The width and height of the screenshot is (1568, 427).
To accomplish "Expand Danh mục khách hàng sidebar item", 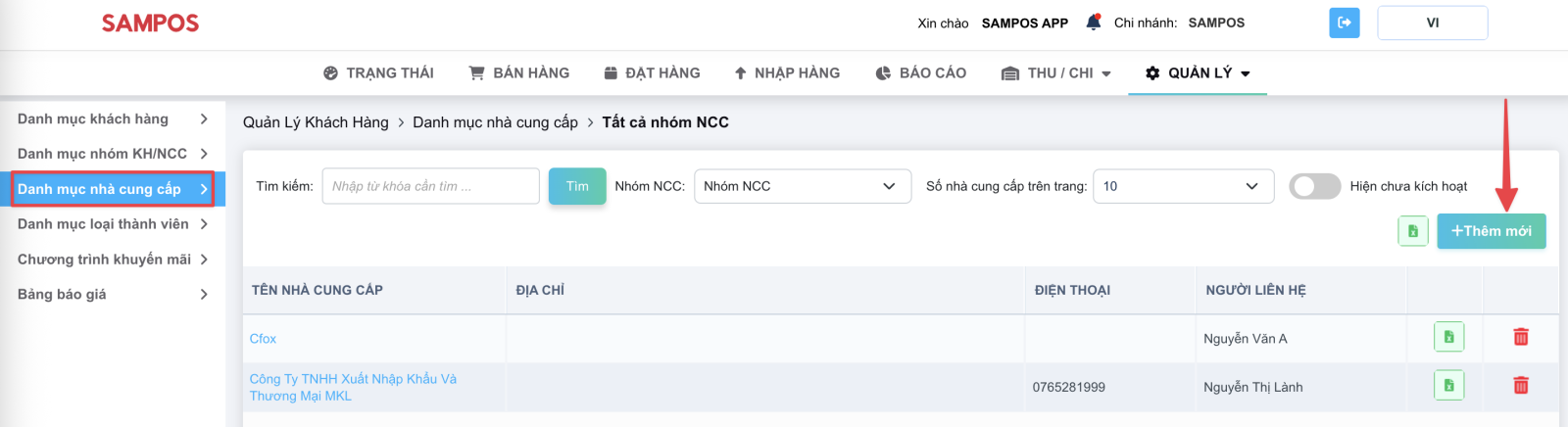I will (x=113, y=119).
